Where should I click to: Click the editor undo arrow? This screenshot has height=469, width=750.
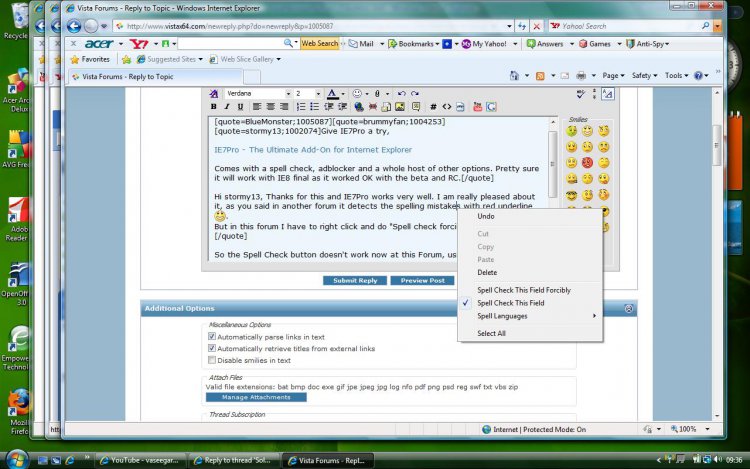401,94
